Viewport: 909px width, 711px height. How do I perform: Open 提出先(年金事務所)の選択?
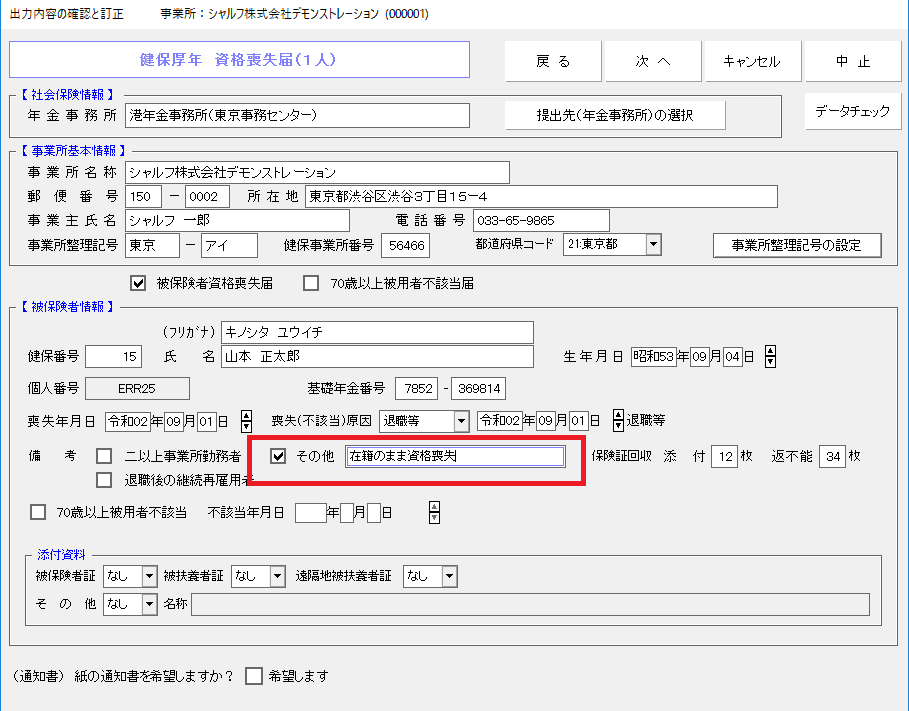[614, 115]
